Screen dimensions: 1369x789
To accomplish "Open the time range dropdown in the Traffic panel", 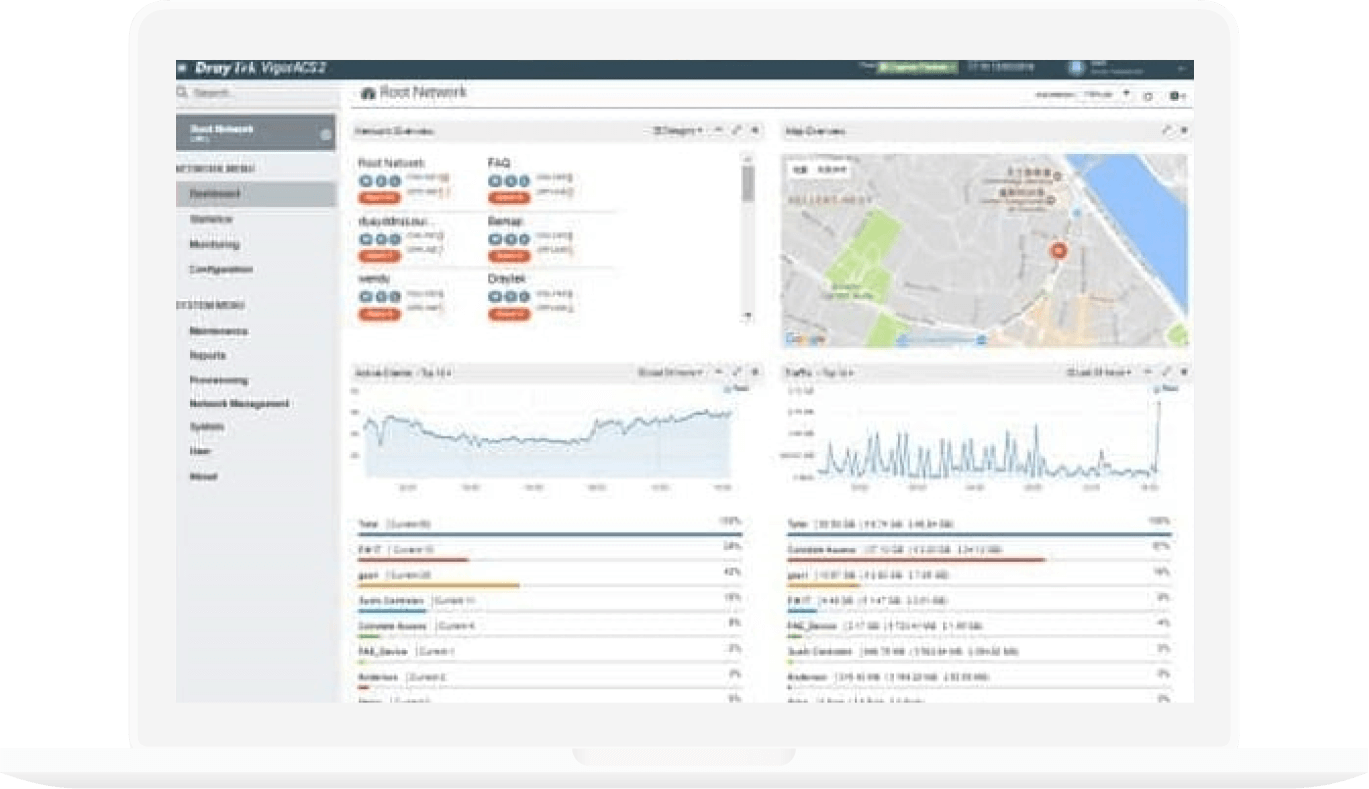I will point(1100,373).
